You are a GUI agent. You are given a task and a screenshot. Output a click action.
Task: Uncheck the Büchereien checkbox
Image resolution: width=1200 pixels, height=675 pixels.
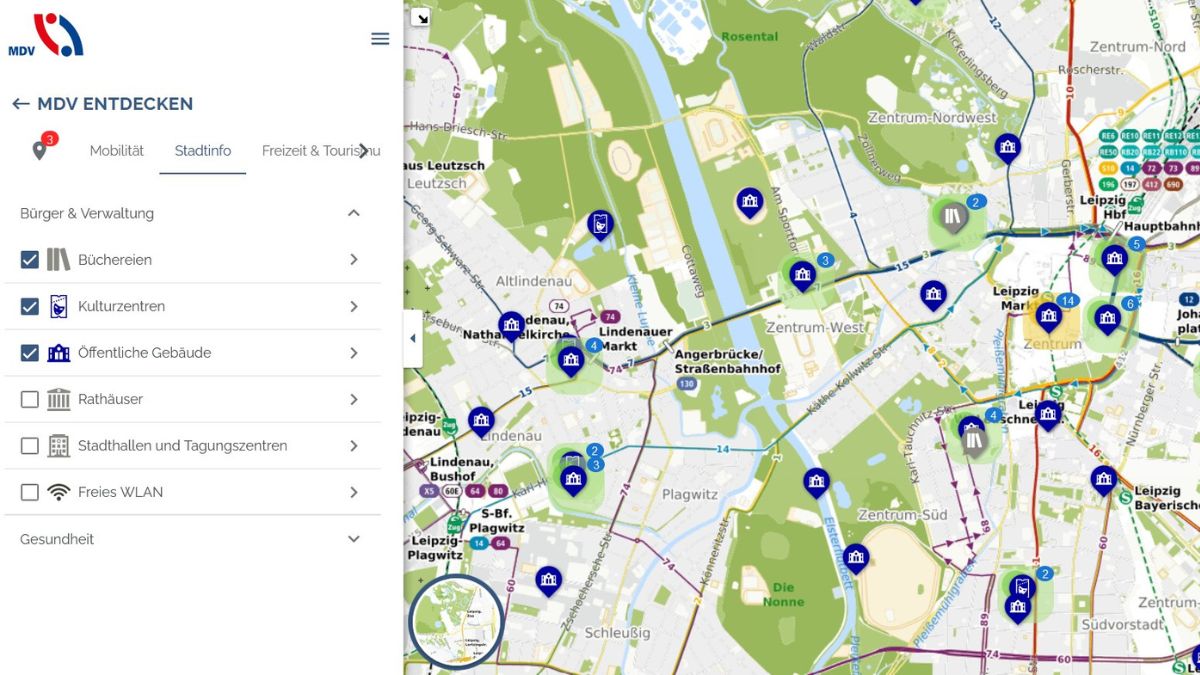30,260
